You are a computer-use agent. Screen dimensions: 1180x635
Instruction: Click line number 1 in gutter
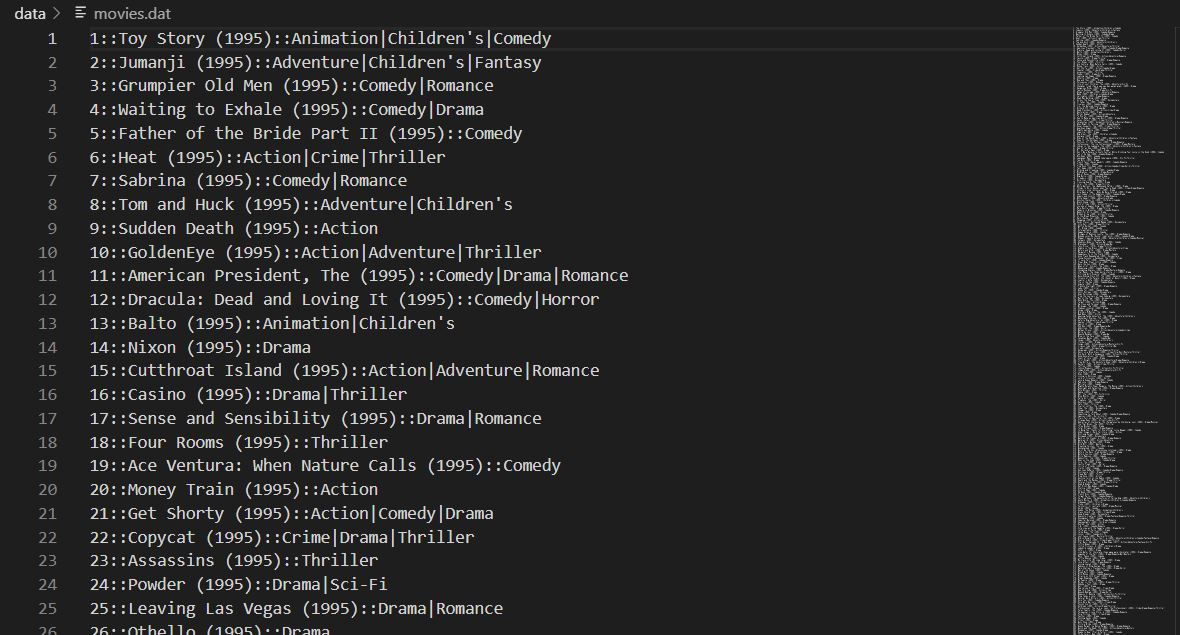tap(52, 38)
